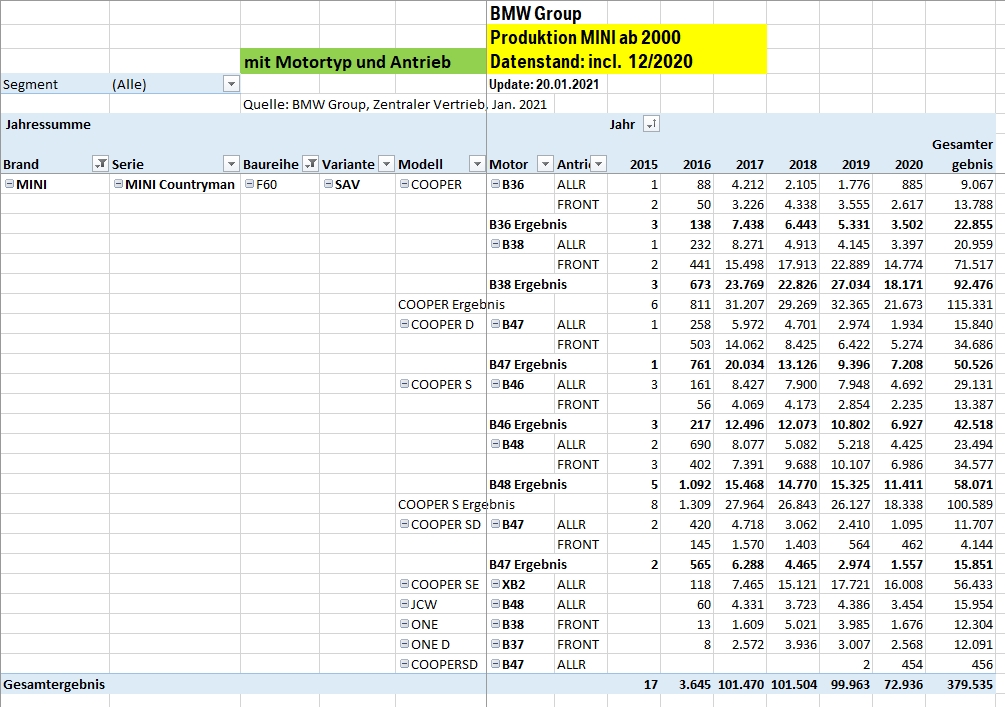Viewport: 1005px width, 707px height.
Task: Collapse the B36 motor group
Action: coord(495,184)
